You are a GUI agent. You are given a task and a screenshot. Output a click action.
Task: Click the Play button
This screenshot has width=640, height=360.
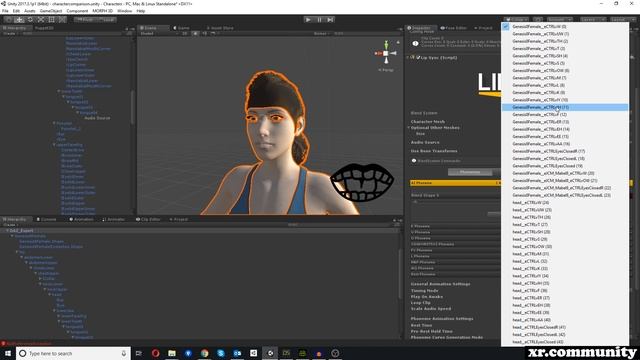click(x=308, y=20)
